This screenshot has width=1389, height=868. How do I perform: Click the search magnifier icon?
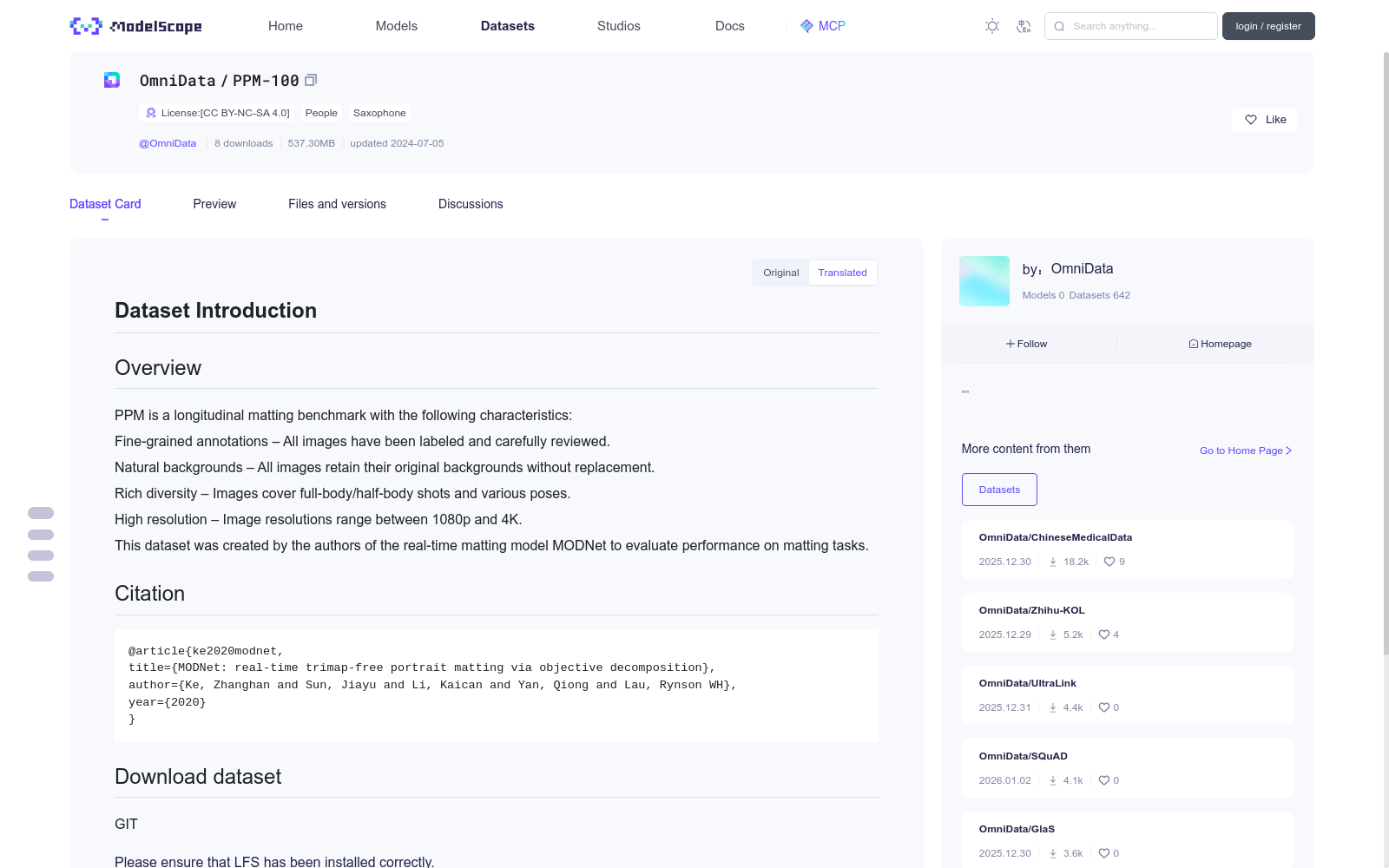click(x=1059, y=26)
